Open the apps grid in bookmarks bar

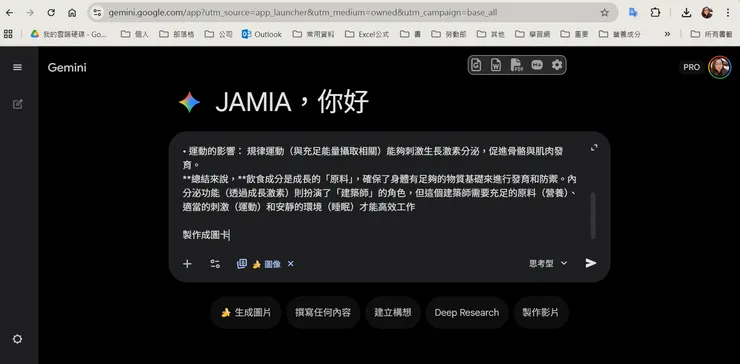pyautogui.click(x=8, y=34)
